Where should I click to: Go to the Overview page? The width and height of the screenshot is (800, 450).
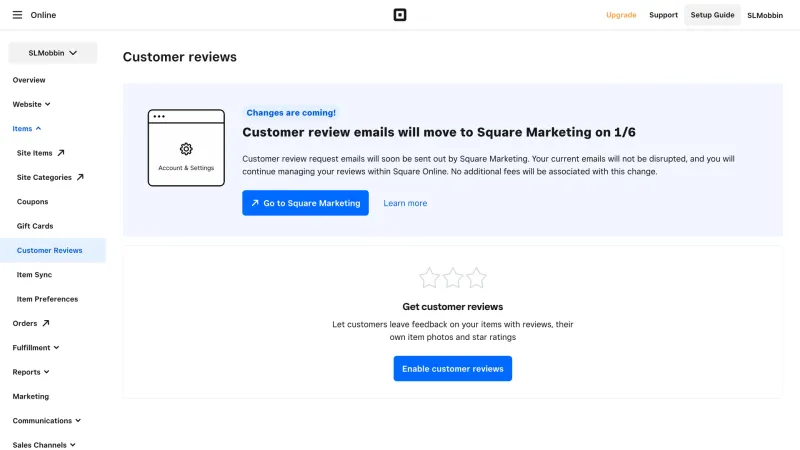point(29,80)
